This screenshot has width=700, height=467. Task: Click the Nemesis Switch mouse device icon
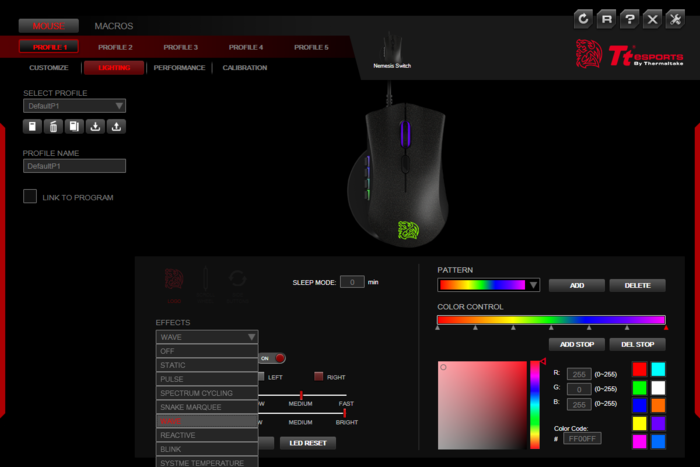[x=392, y=50]
